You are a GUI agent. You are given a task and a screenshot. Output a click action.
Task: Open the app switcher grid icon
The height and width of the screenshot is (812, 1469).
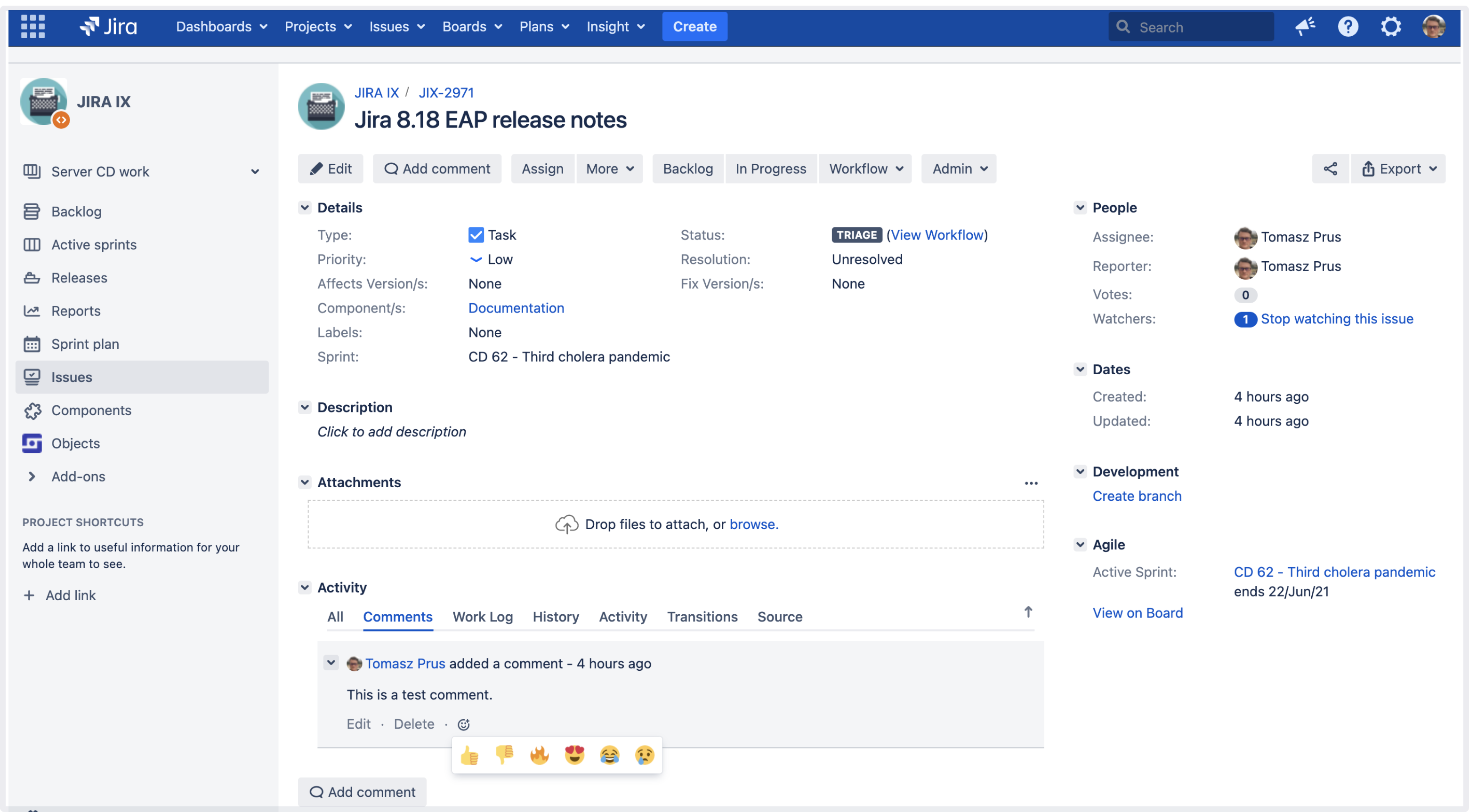pos(32,26)
